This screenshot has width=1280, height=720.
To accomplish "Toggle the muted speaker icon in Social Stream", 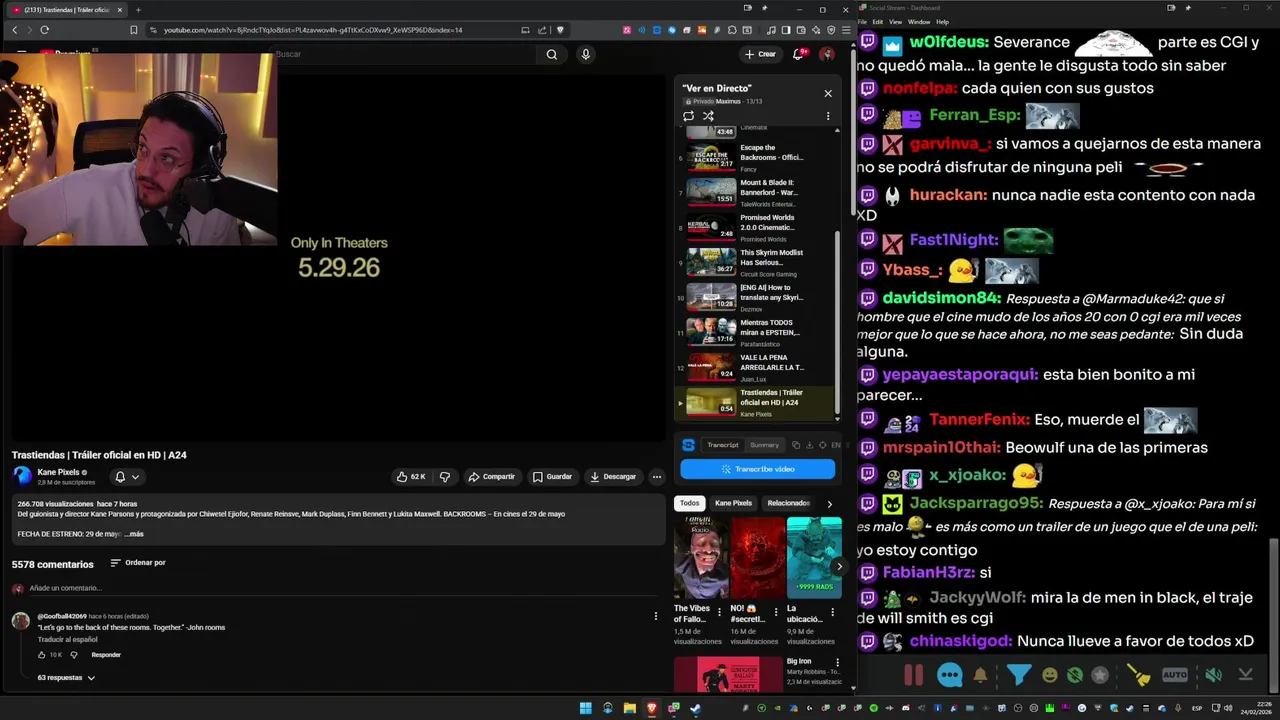I will 1213,675.
